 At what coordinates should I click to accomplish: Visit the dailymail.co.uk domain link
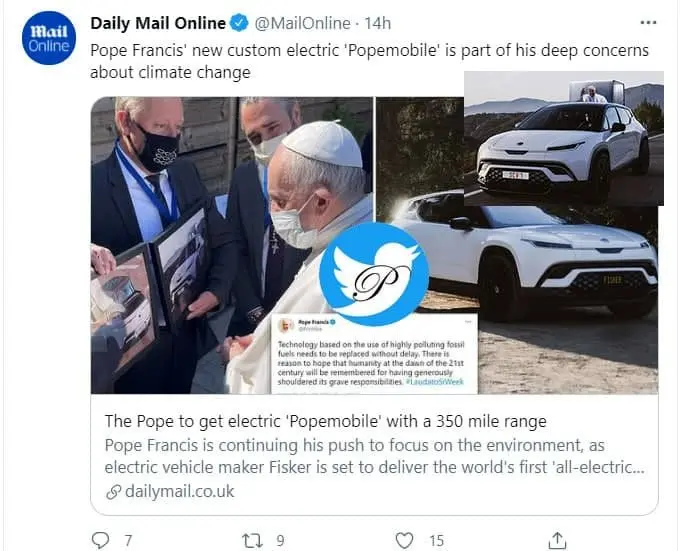tap(180, 491)
